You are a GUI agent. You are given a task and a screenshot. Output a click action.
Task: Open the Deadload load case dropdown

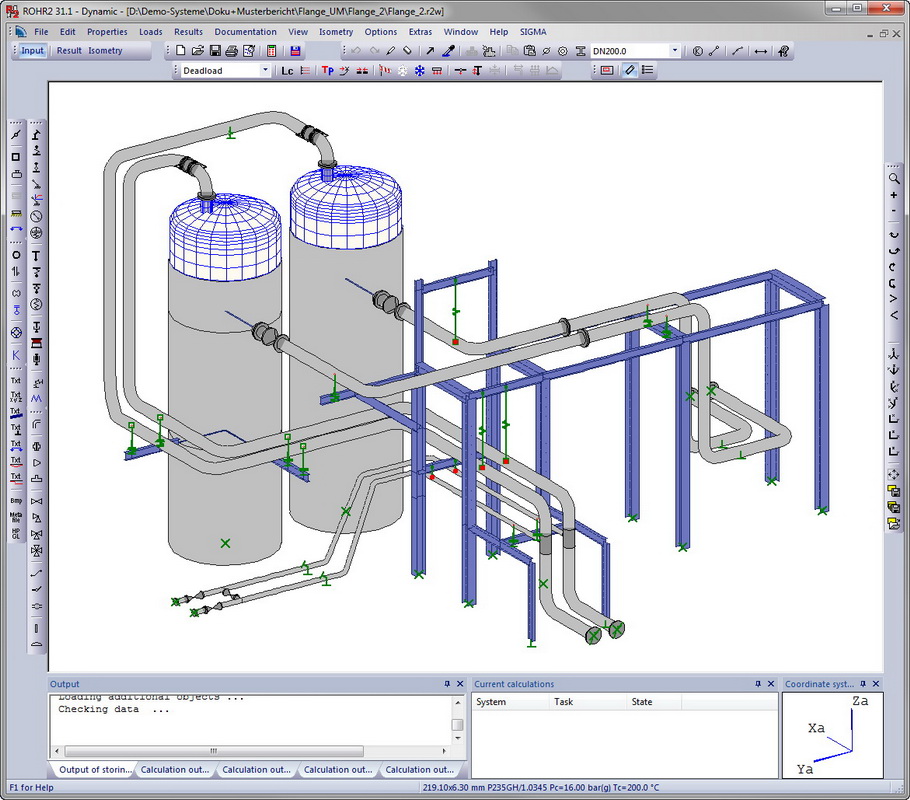[265, 71]
